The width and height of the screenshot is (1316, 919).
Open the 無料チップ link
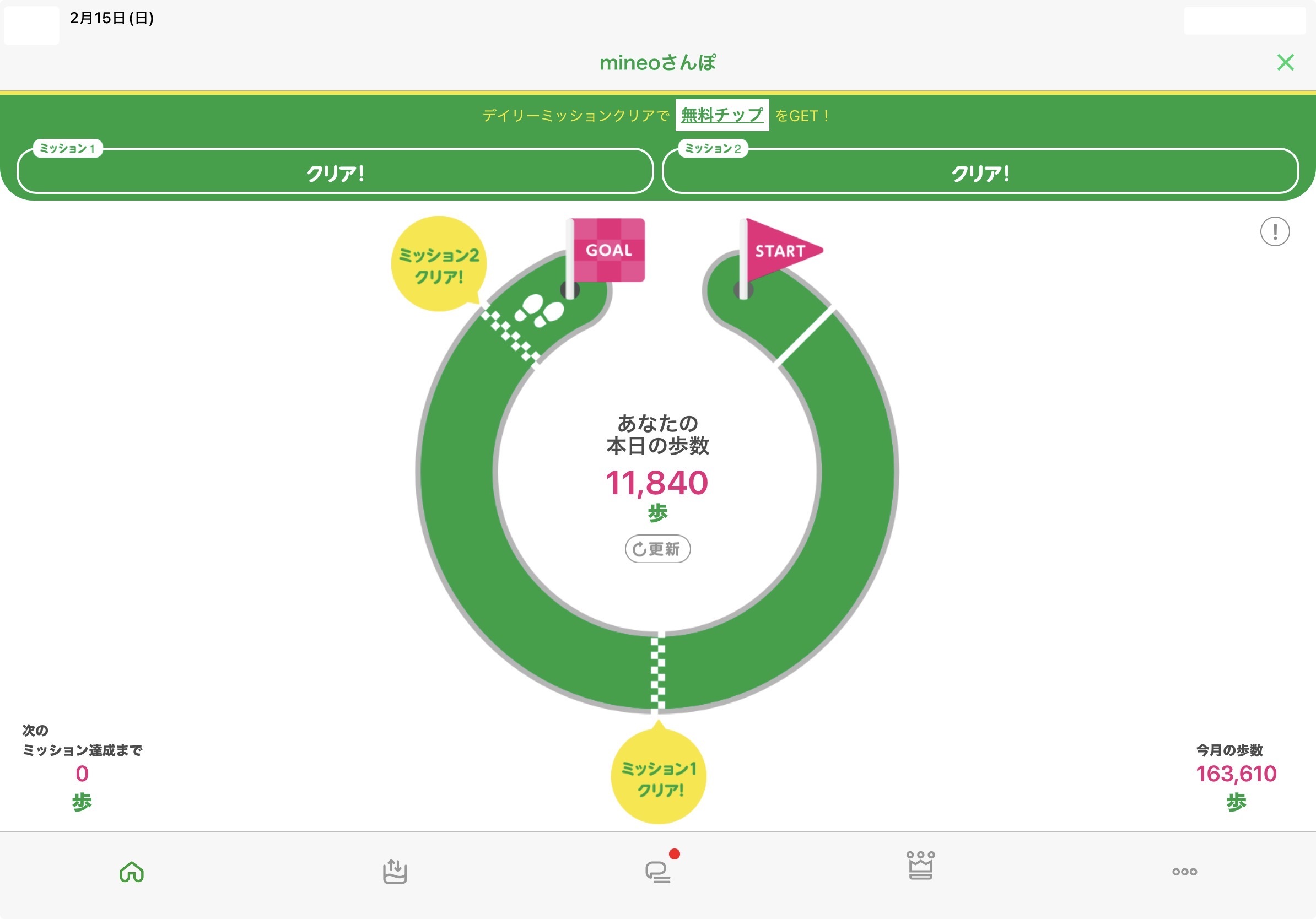[x=721, y=115]
